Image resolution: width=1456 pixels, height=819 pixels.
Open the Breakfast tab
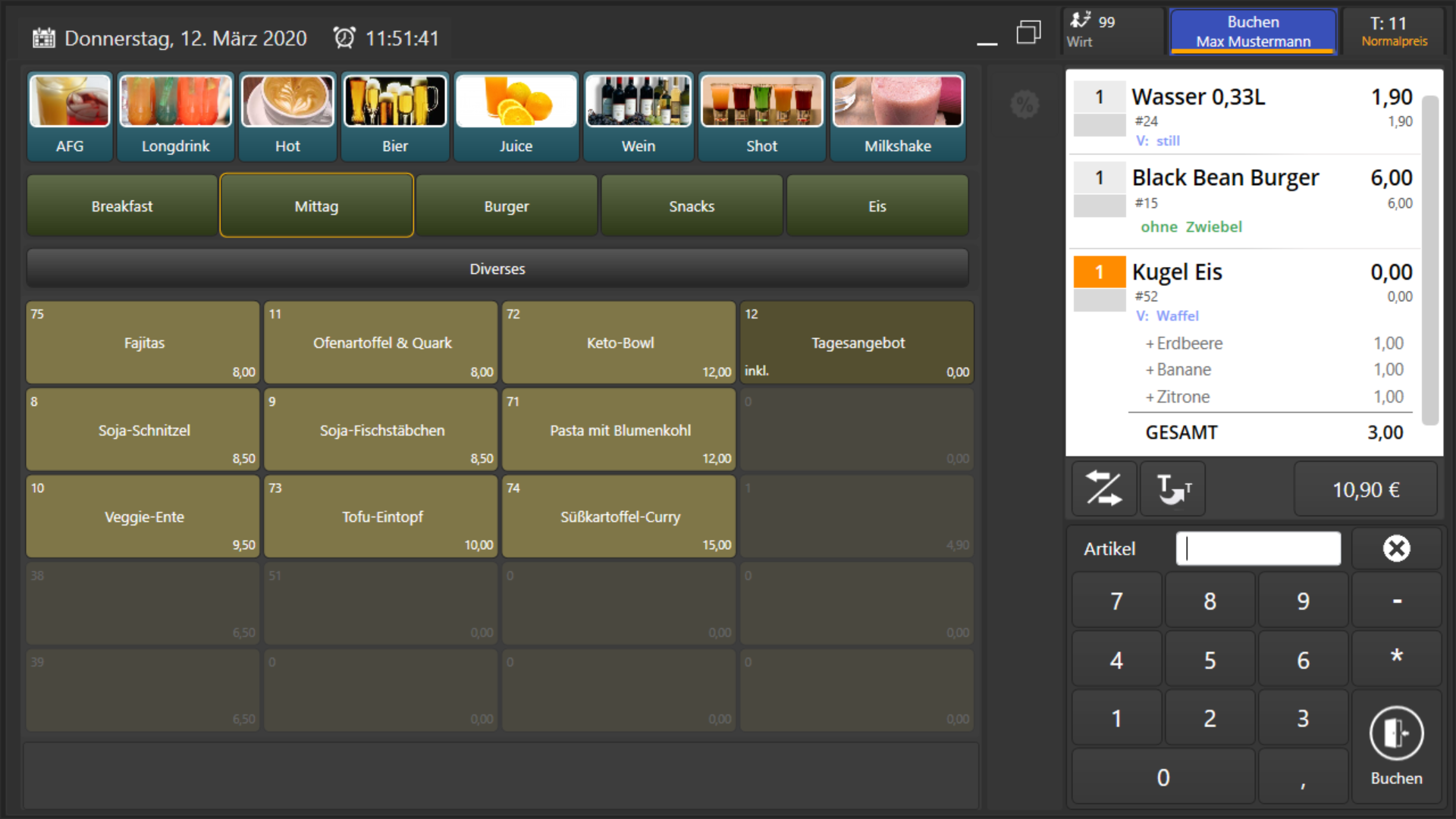[x=122, y=206]
